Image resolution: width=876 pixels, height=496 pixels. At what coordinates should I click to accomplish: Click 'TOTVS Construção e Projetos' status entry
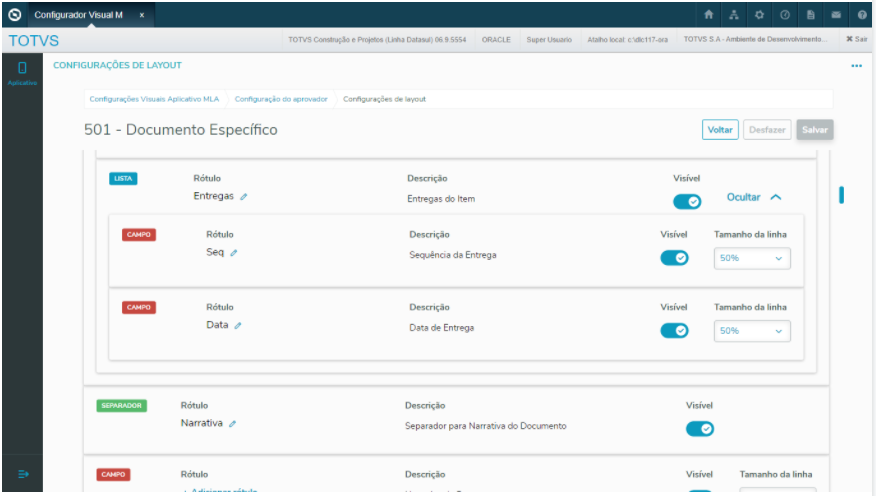point(377,40)
